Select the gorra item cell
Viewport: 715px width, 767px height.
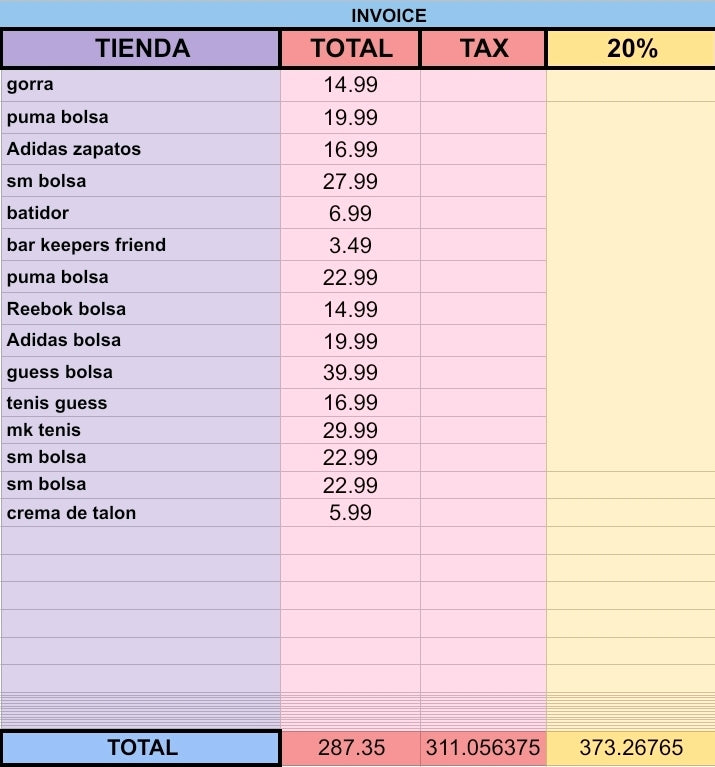(141, 85)
